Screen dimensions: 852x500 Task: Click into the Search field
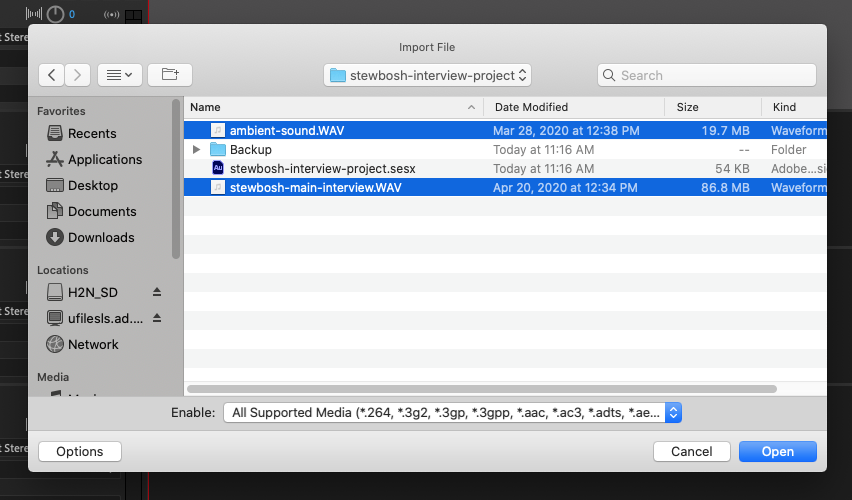tap(706, 75)
